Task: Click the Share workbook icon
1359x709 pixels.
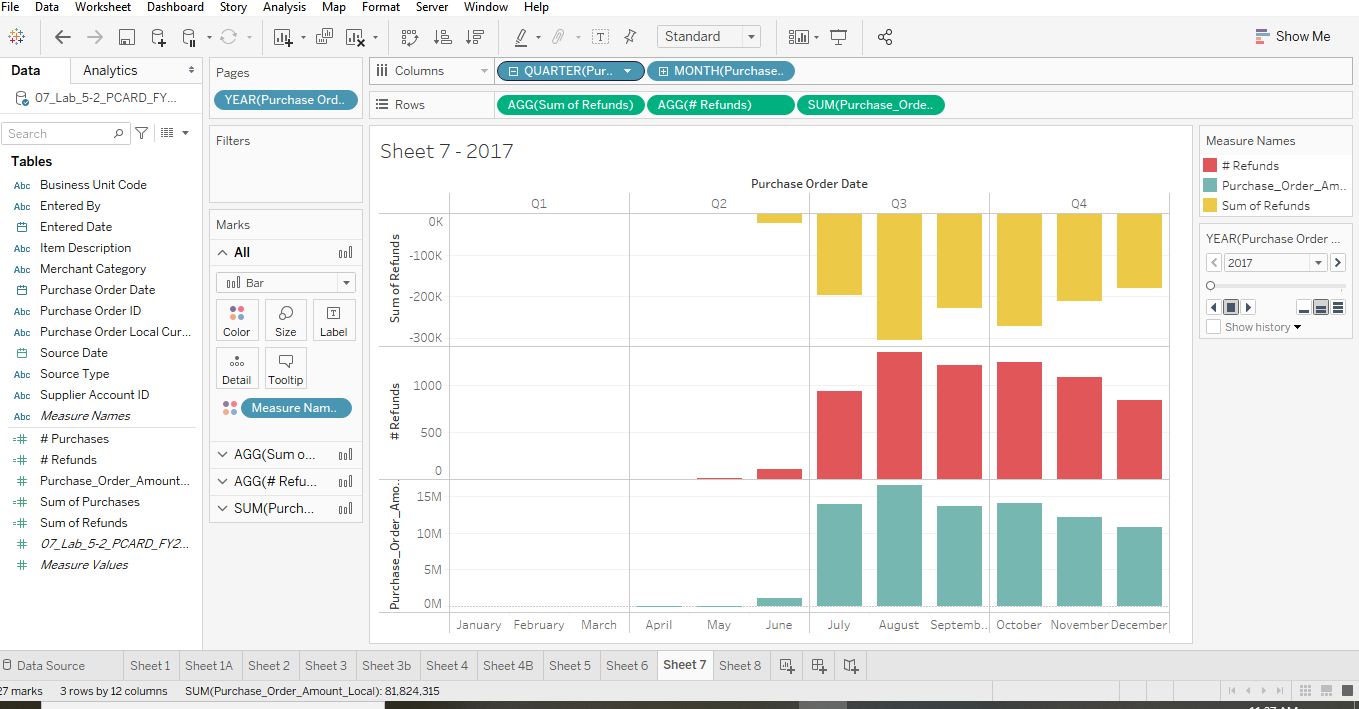Action: tap(884, 36)
